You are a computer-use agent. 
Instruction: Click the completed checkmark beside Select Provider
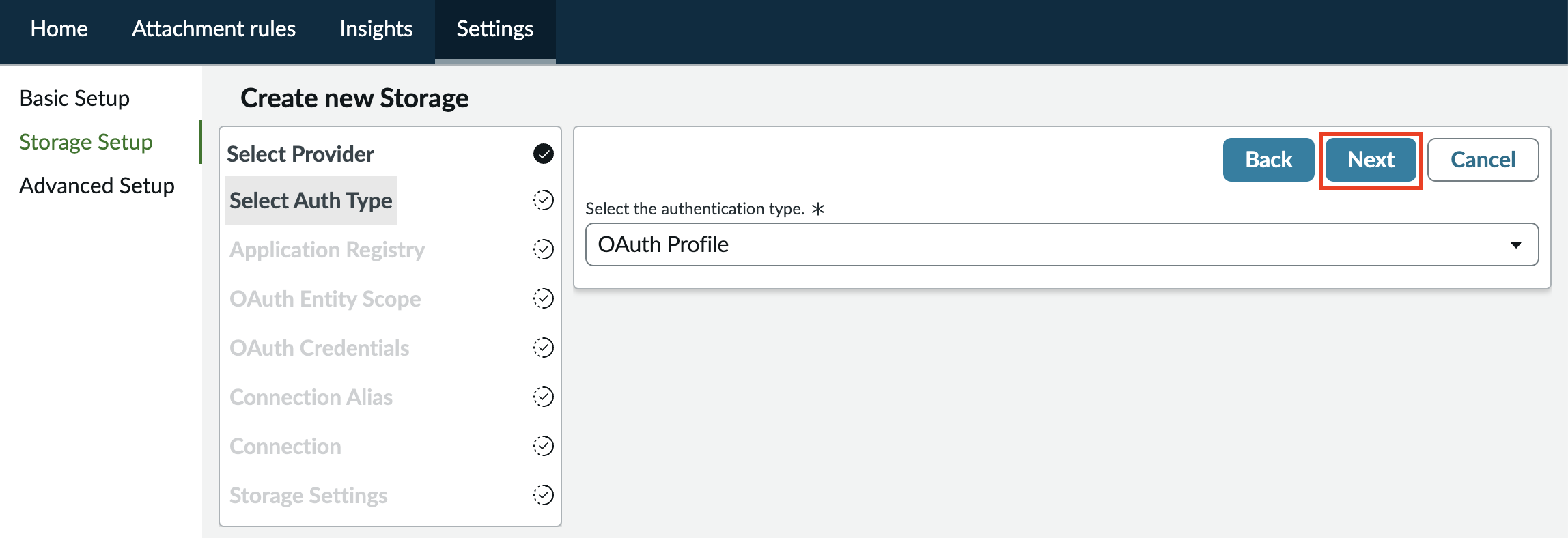coord(544,154)
